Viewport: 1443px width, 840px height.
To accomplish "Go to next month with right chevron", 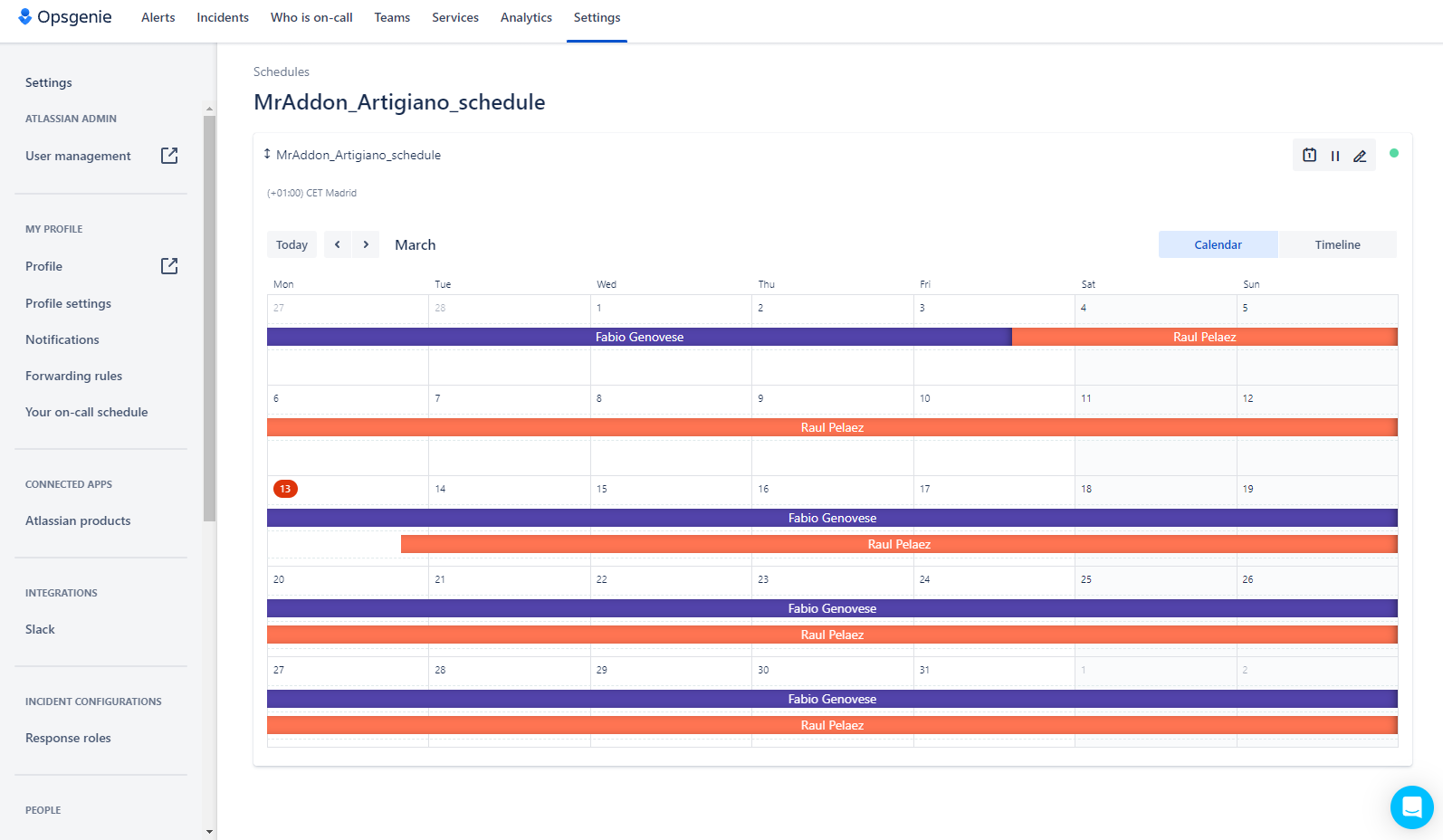I will click(x=366, y=244).
